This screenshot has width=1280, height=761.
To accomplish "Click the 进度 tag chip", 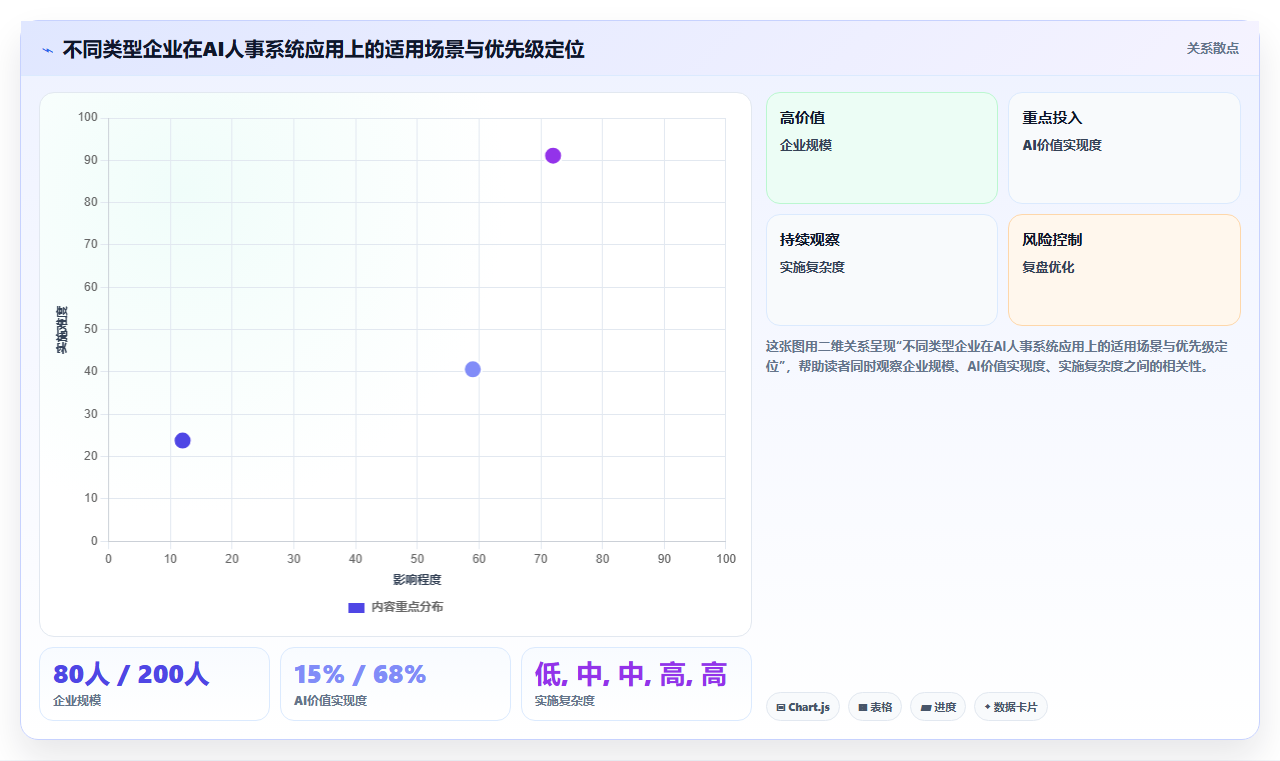I will point(938,707).
